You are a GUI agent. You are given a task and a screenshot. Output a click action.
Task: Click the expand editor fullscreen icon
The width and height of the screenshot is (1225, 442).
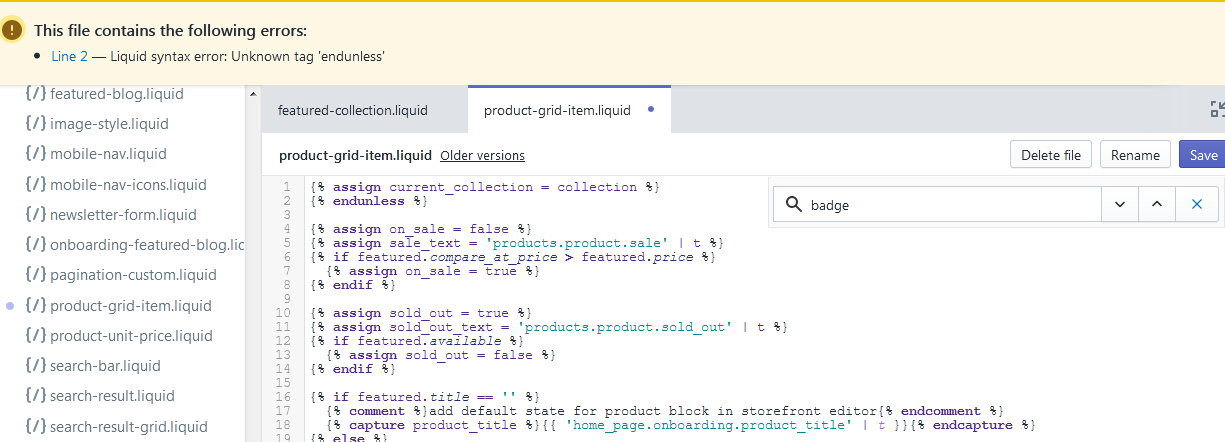1217,110
